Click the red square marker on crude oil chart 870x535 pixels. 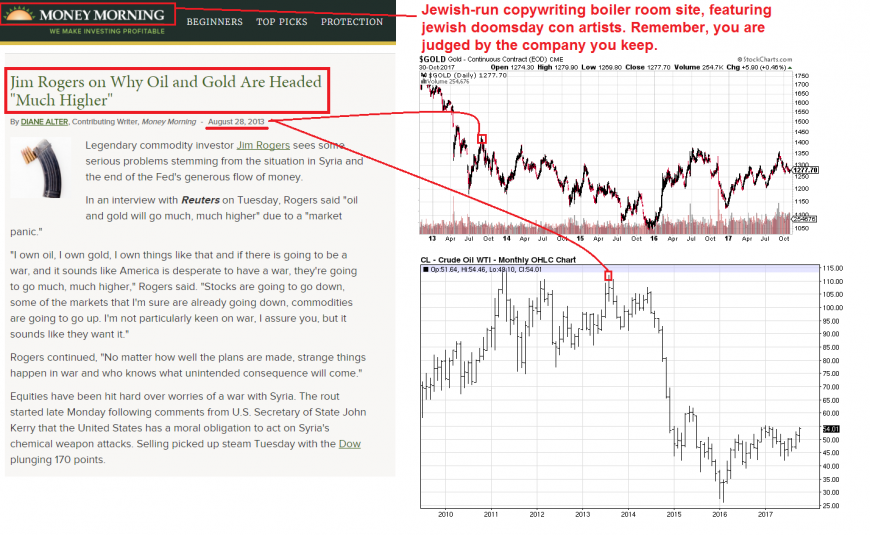tap(607, 275)
